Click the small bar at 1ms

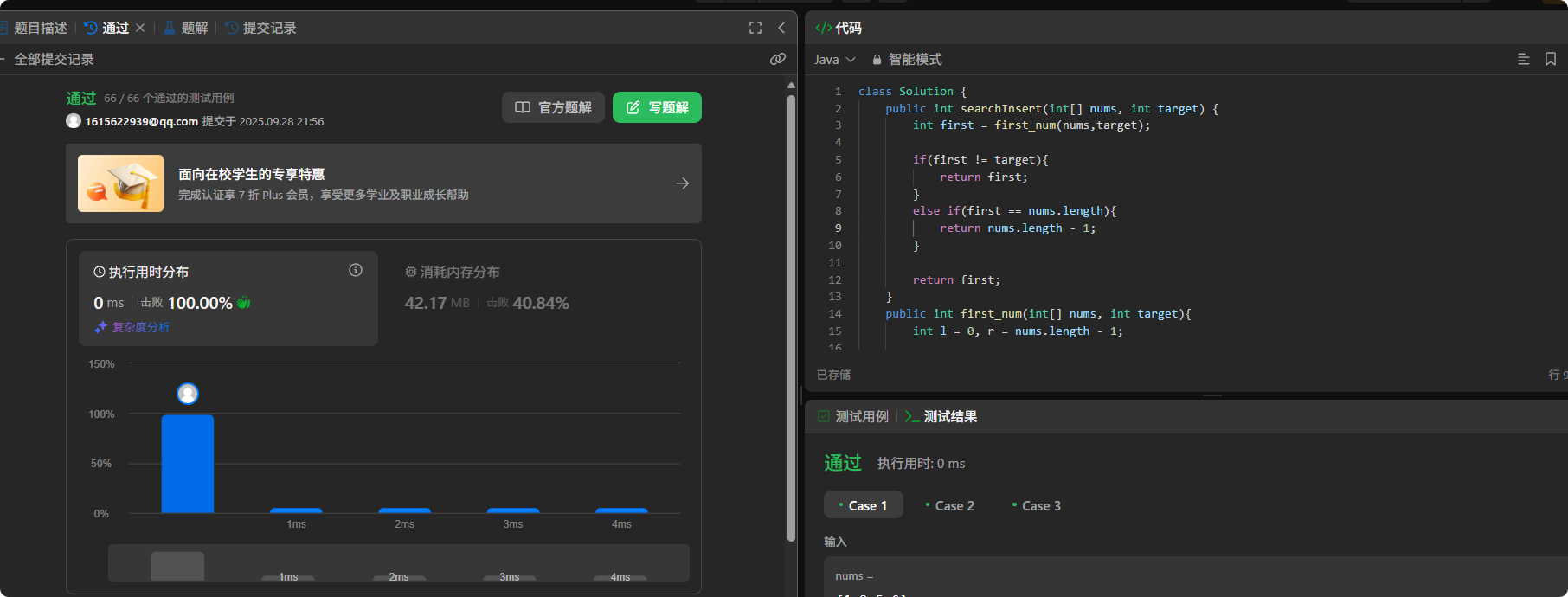(x=296, y=510)
